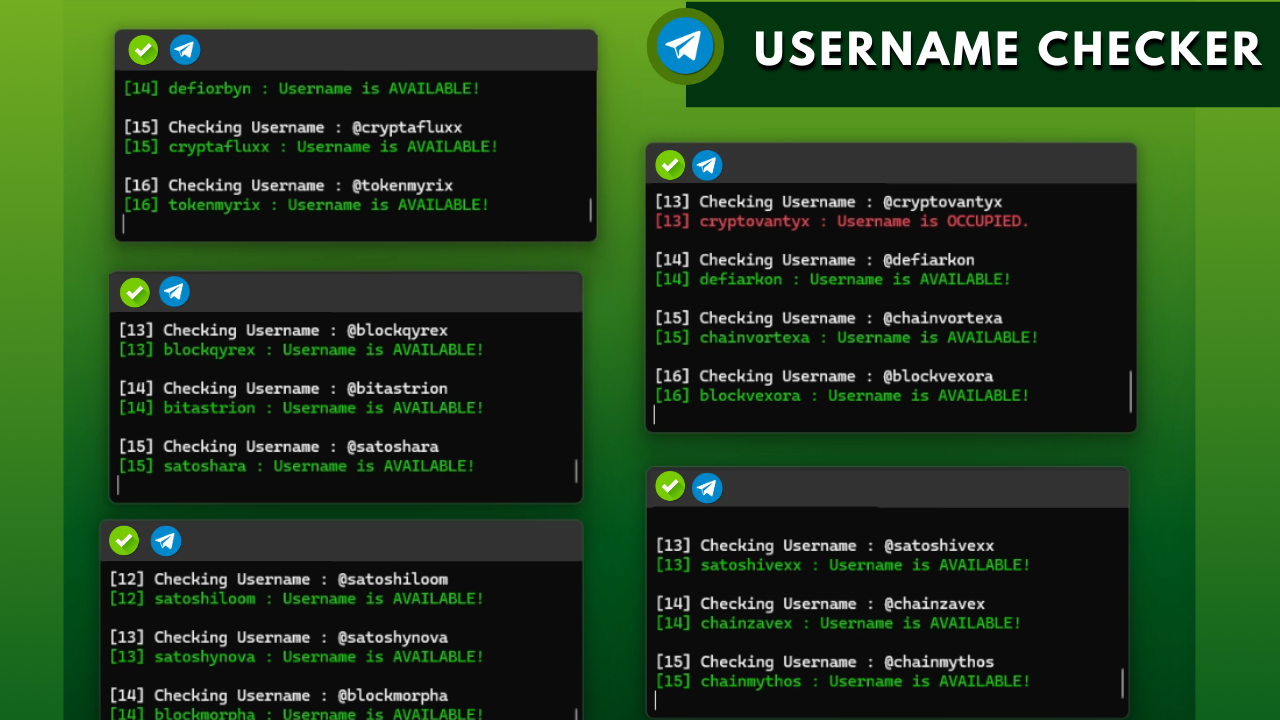Image resolution: width=1280 pixels, height=720 pixels.
Task: Click the scrollbar in the cryptovantyx window
Action: [x=1131, y=391]
